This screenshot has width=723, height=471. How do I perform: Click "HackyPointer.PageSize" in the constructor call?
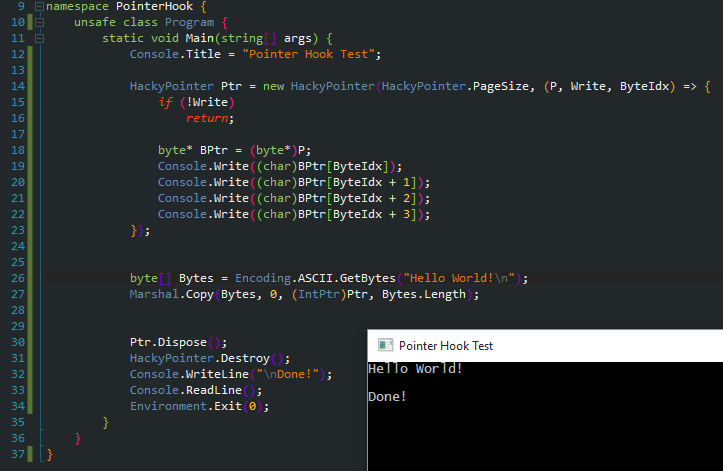tap(455, 86)
